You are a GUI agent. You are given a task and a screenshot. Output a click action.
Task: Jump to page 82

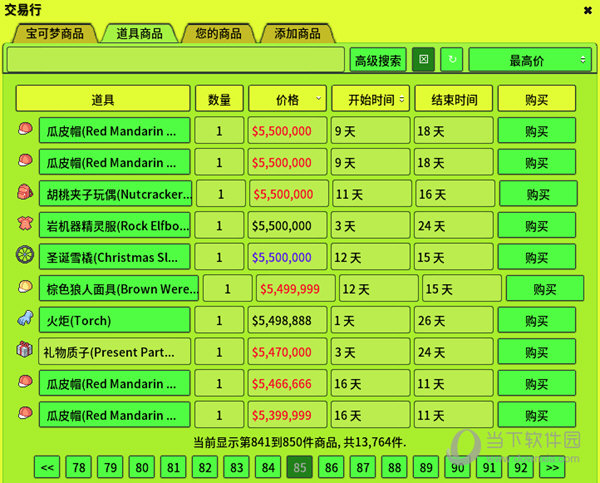pyautogui.click(x=205, y=467)
